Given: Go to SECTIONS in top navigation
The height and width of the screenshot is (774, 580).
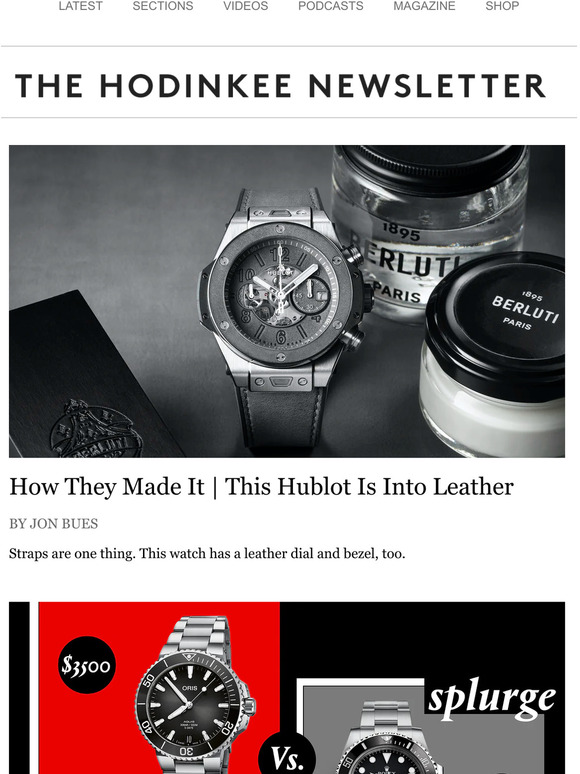Looking at the screenshot, I should click(163, 6).
